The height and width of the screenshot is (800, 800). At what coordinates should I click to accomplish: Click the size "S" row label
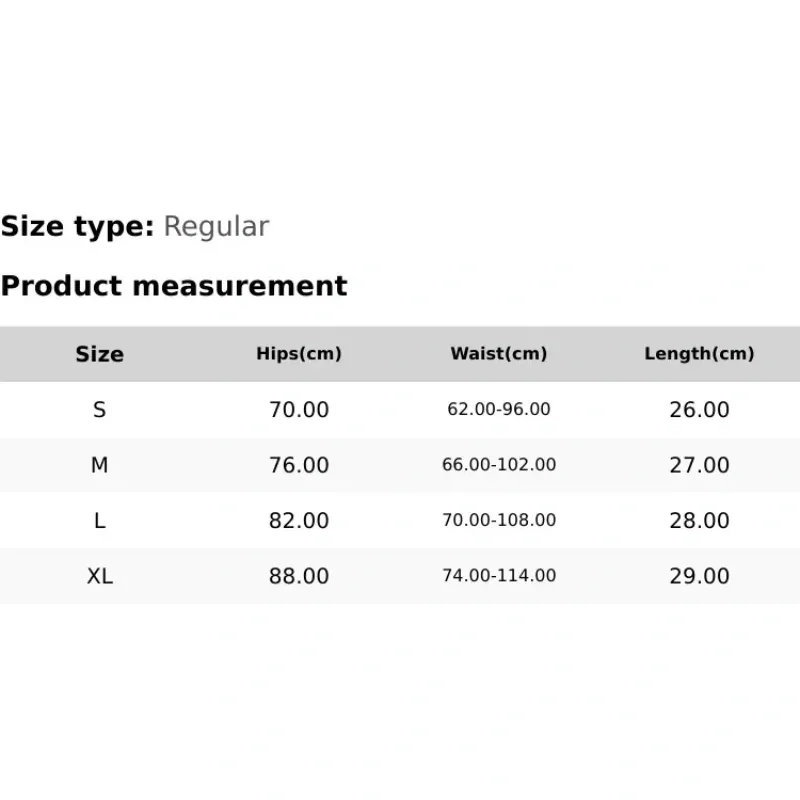(x=99, y=410)
